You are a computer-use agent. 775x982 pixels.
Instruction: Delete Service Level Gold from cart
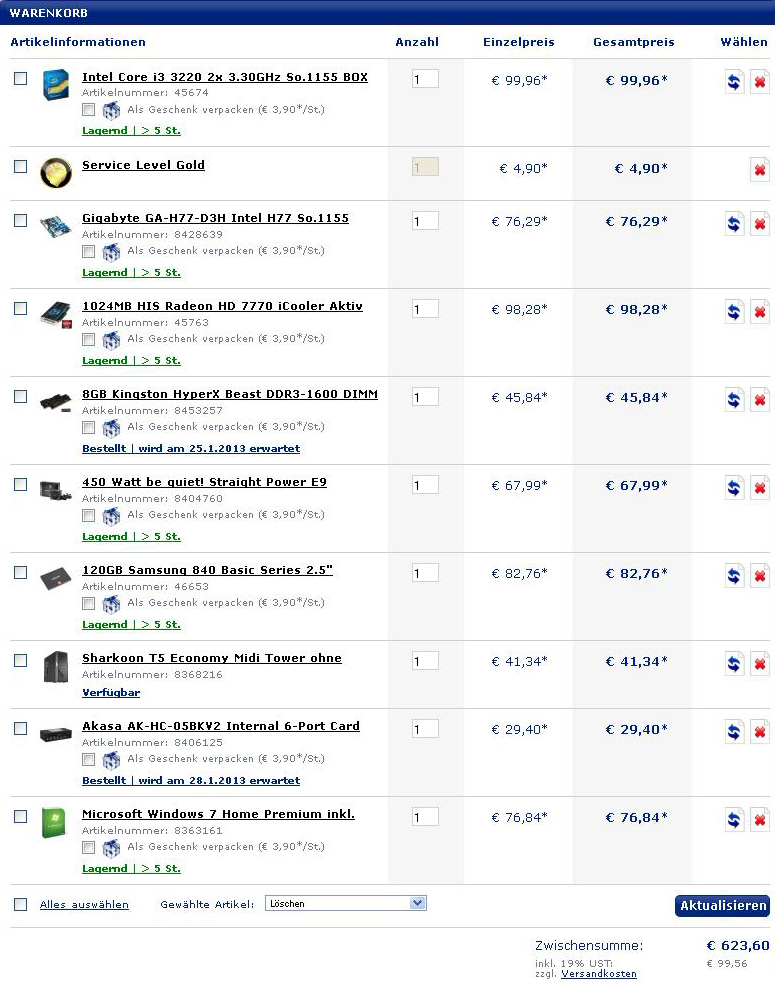coord(760,170)
